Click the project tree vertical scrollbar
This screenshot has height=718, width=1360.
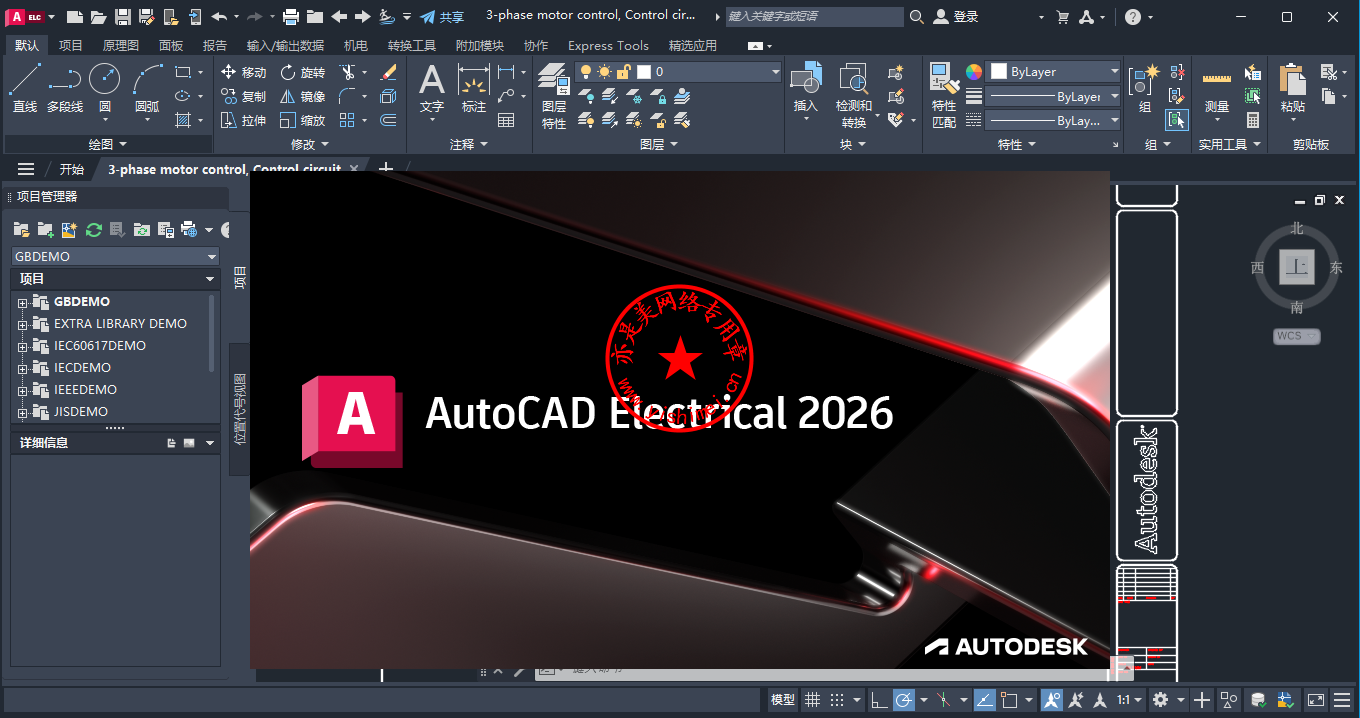click(x=211, y=335)
